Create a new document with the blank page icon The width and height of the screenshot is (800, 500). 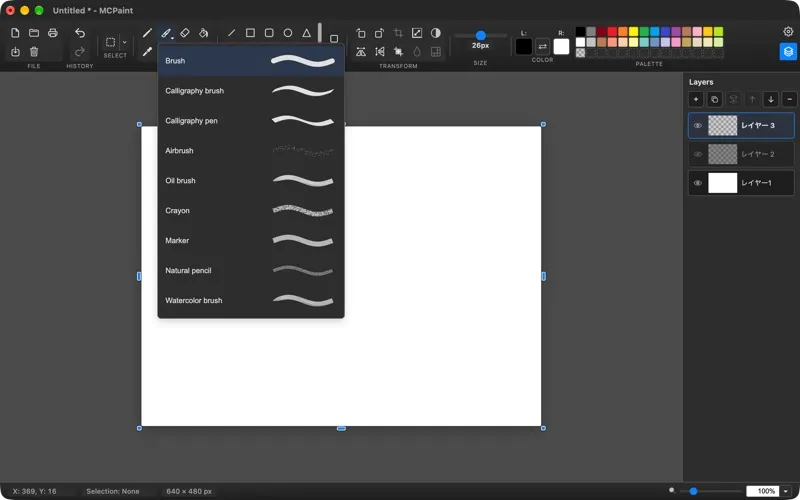click(15, 33)
